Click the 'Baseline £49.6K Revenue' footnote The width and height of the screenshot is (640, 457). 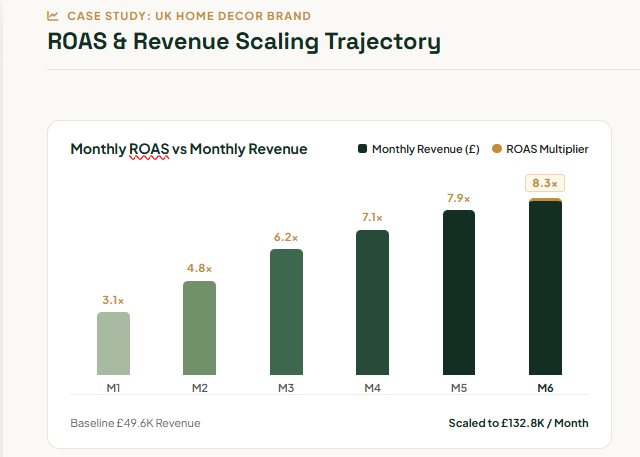[x=136, y=423]
